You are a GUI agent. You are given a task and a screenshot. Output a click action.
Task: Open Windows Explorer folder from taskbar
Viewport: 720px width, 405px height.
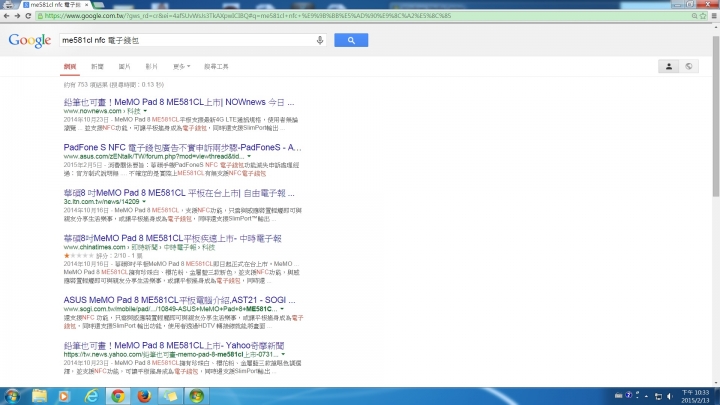click(x=39, y=396)
